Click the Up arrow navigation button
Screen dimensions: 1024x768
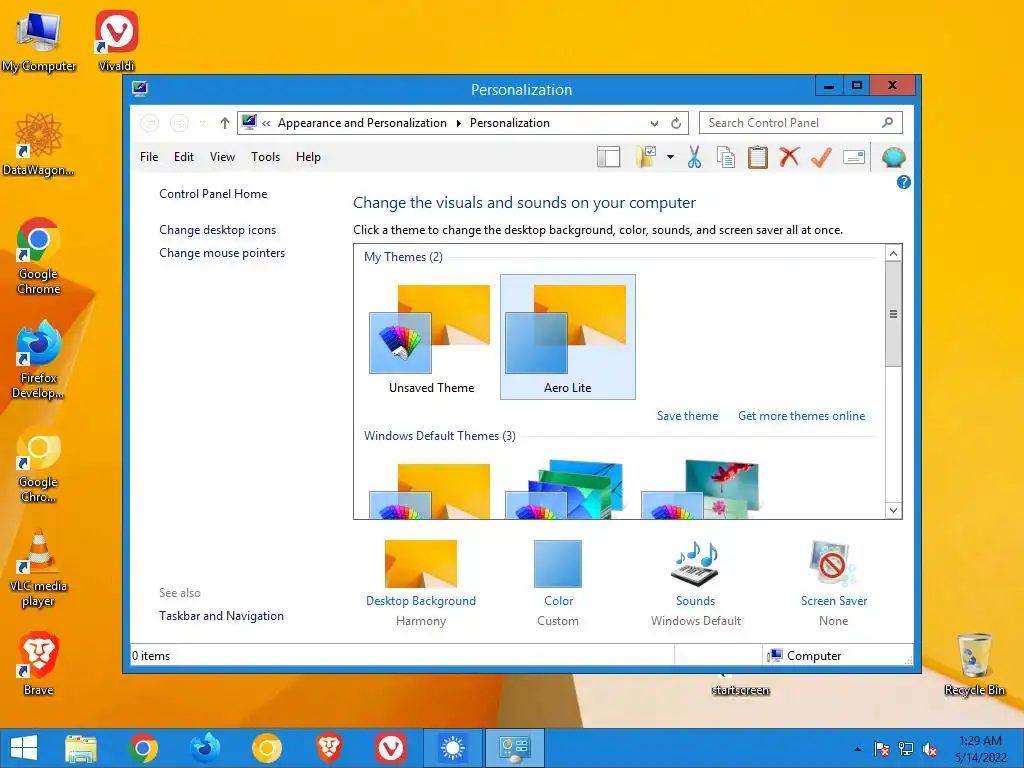225,123
